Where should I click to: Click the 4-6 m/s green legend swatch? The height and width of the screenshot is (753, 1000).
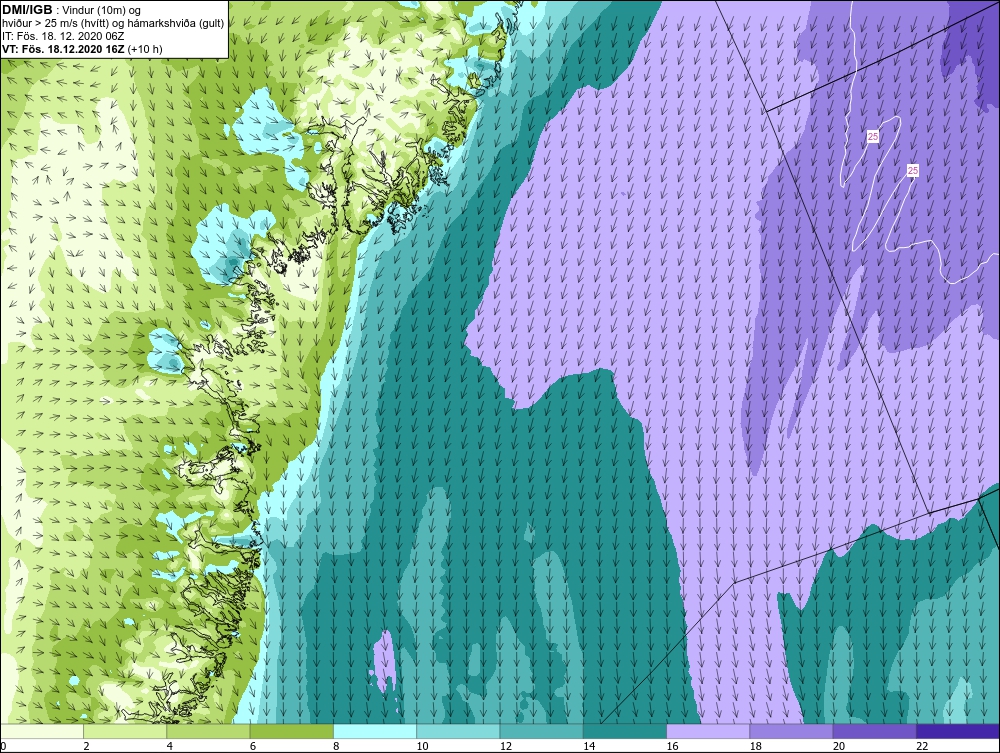209,731
